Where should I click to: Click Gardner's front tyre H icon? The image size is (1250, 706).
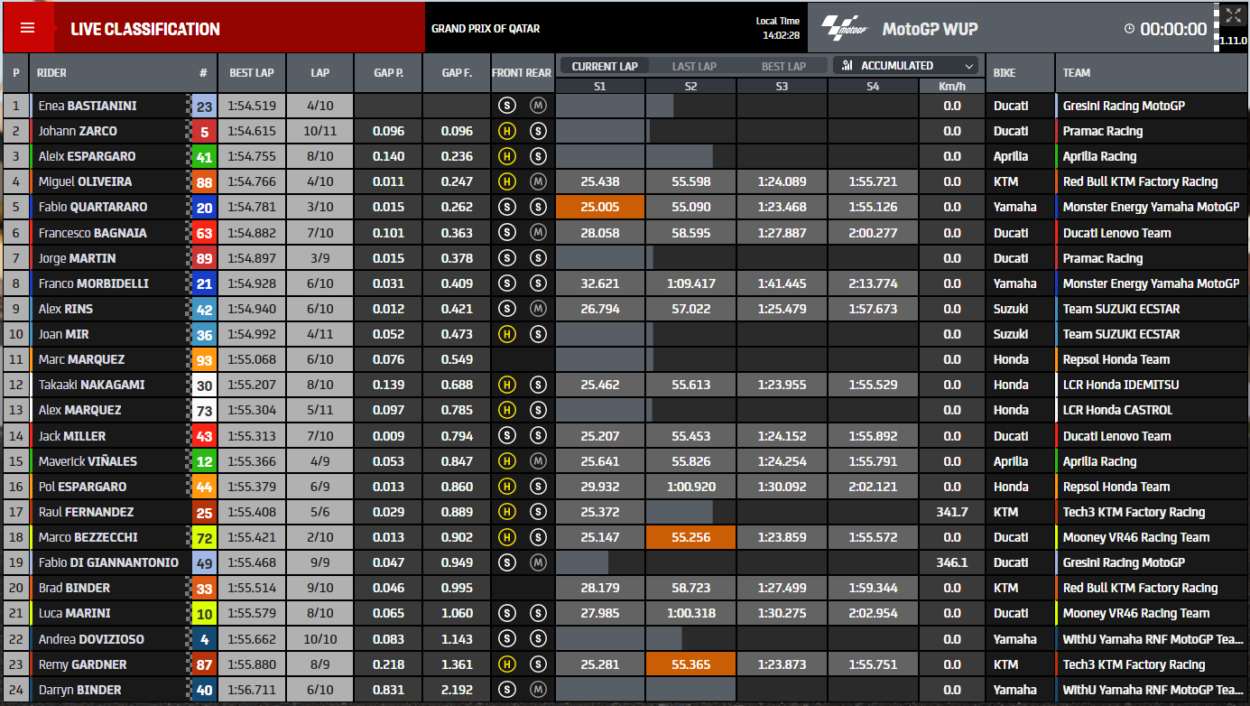(507, 664)
